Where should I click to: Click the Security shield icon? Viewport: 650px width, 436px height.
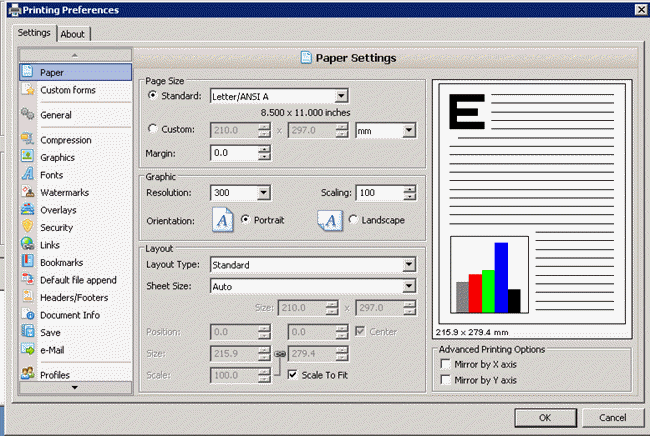(x=27, y=226)
